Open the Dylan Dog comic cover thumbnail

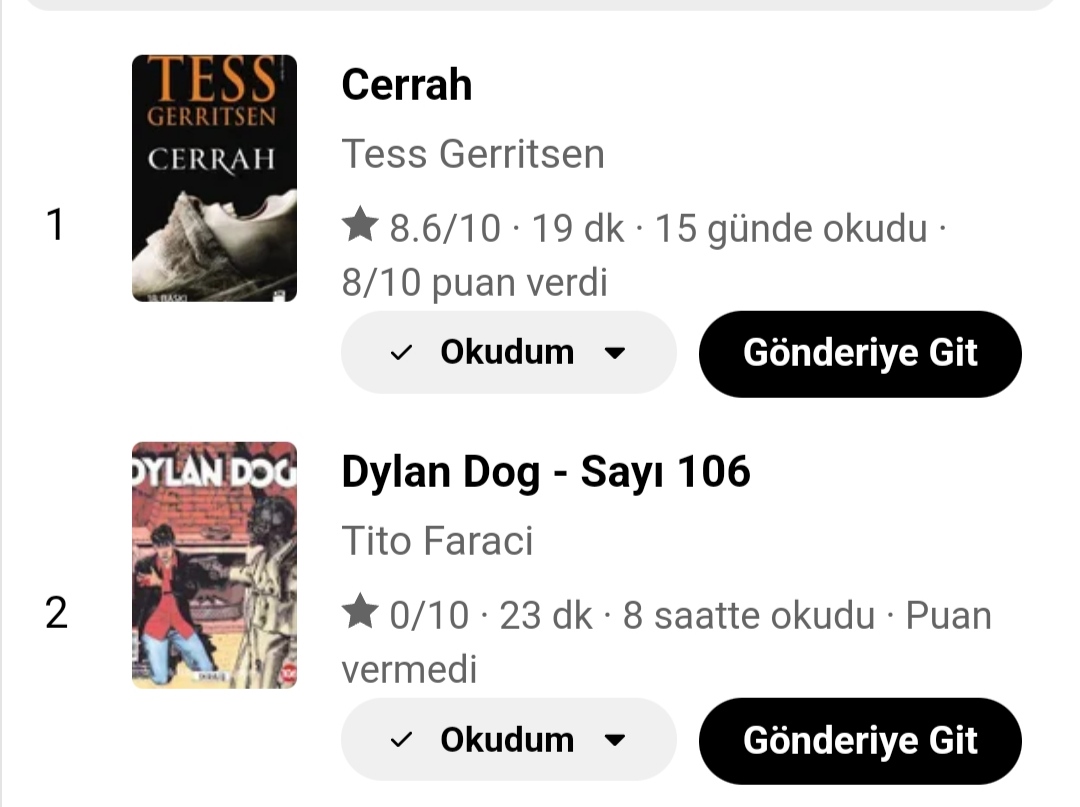(x=214, y=565)
